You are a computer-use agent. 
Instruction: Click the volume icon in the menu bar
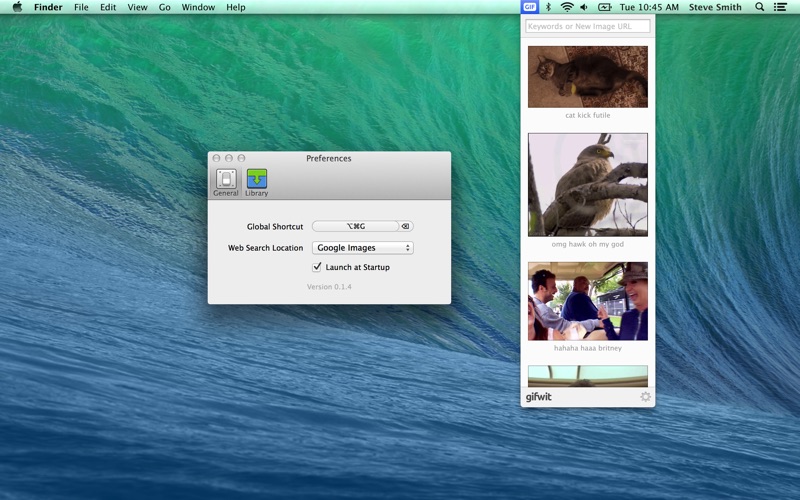(x=585, y=7)
